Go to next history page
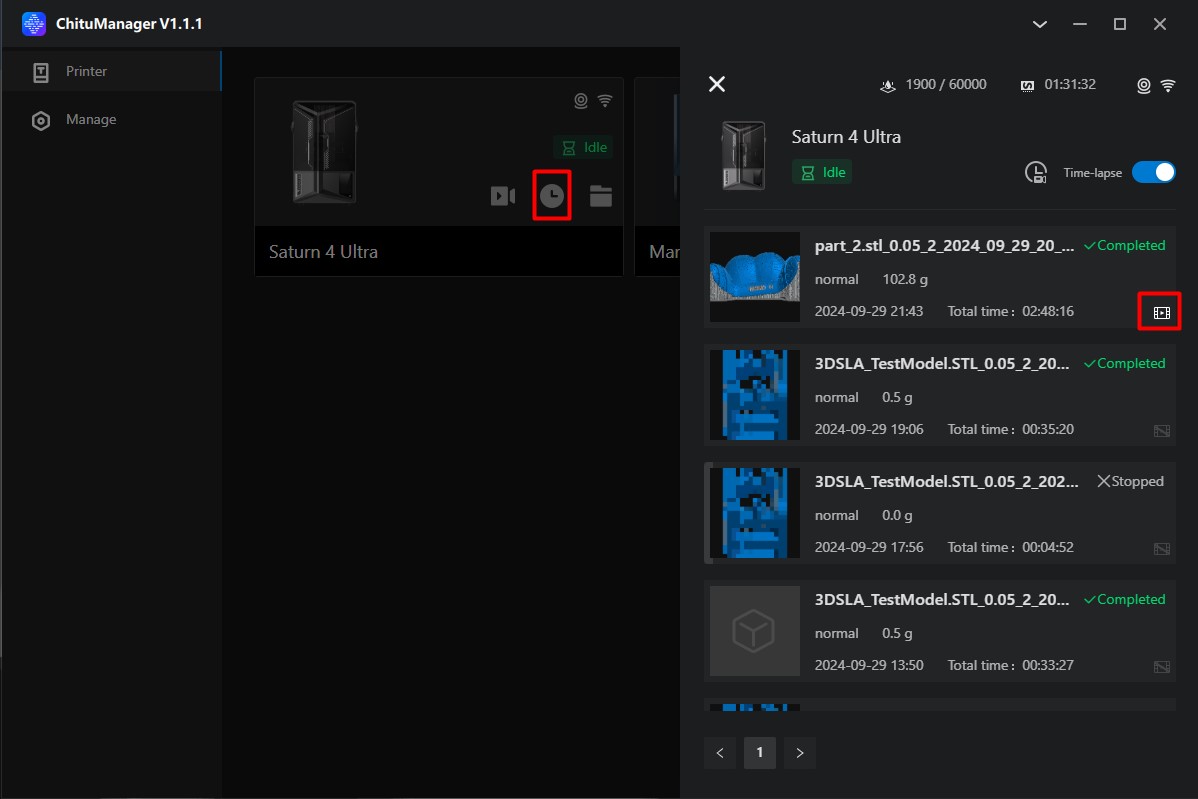1198x799 pixels. tap(800, 753)
